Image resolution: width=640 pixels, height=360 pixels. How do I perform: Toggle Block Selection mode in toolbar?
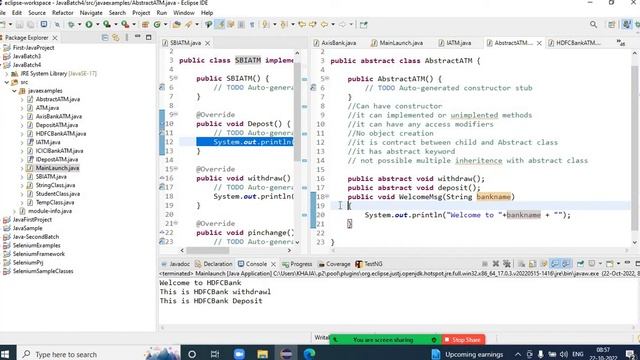tap(241, 24)
